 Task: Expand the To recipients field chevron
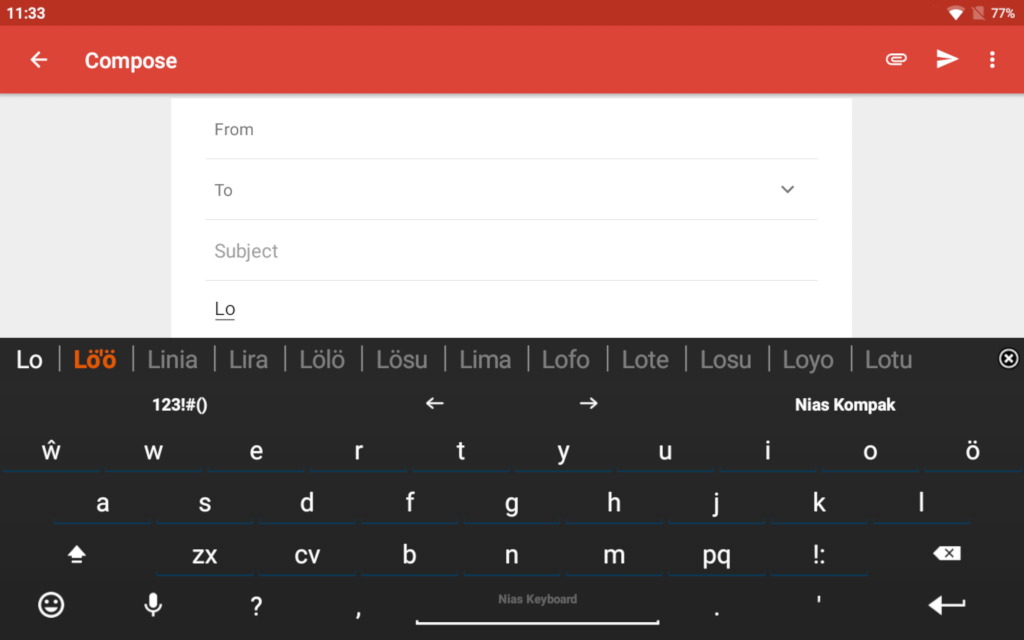[787, 190]
